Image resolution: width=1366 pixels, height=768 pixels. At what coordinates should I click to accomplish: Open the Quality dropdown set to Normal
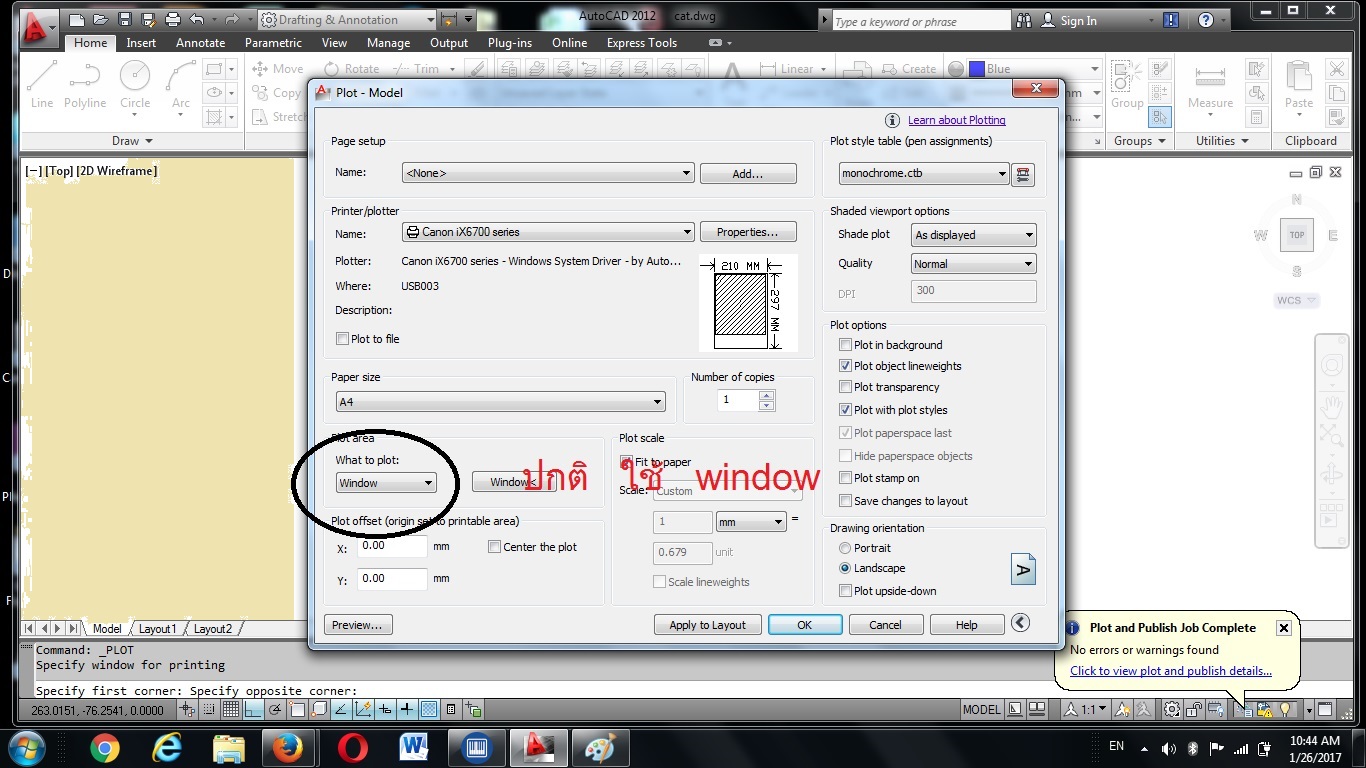click(x=974, y=264)
